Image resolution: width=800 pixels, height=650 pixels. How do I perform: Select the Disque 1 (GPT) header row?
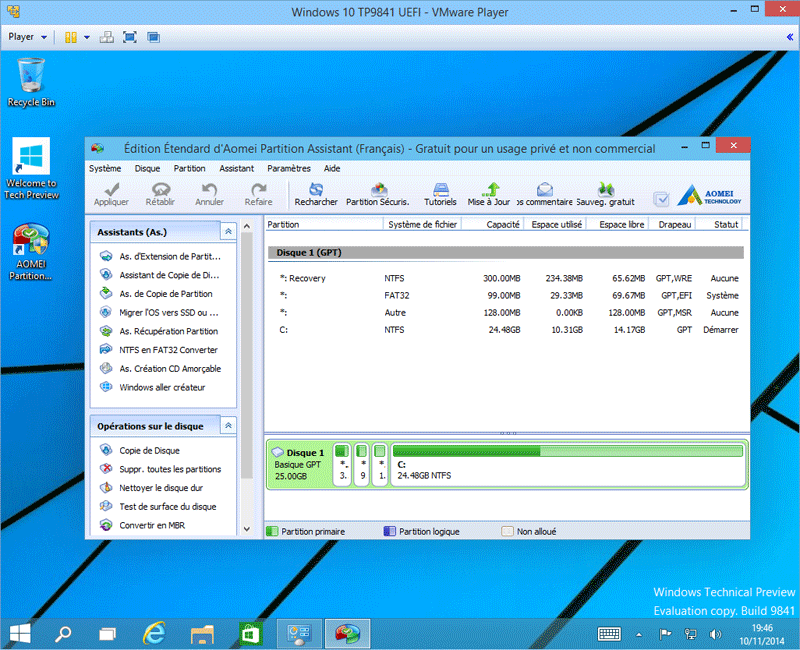click(506, 253)
